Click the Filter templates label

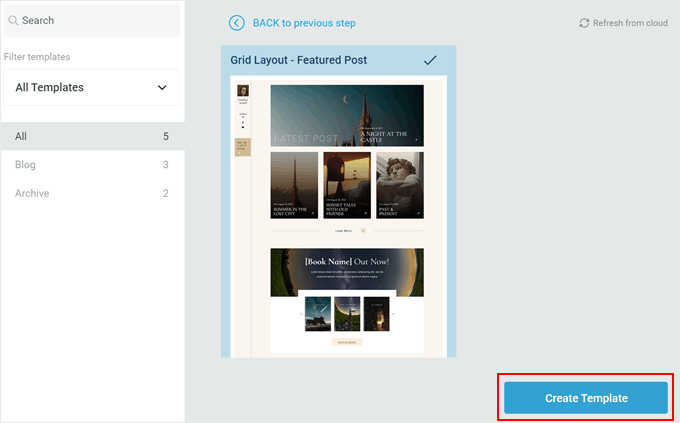pyautogui.click(x=37, y=57)
